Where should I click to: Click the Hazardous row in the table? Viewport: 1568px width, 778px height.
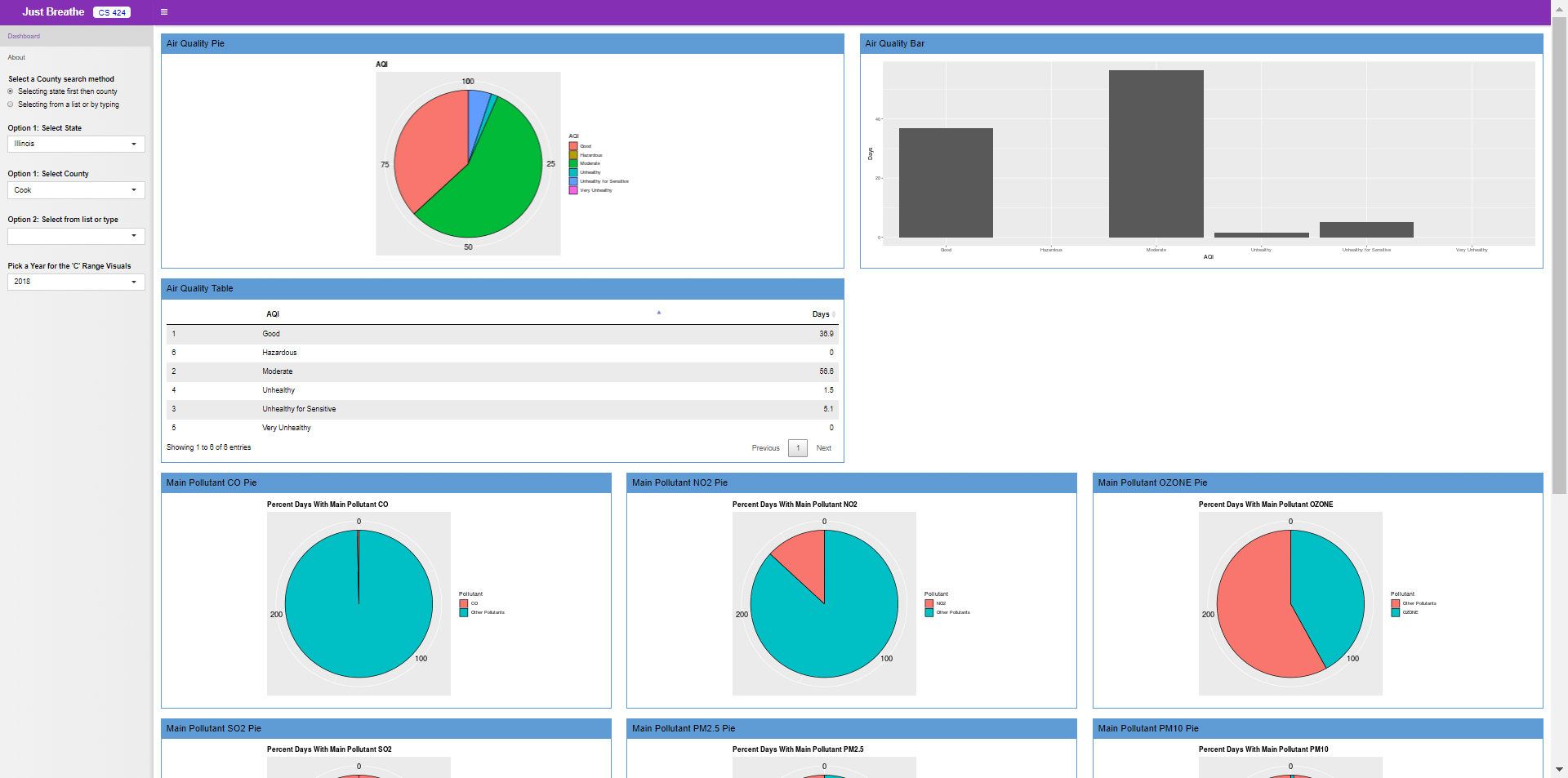[502, 353]
